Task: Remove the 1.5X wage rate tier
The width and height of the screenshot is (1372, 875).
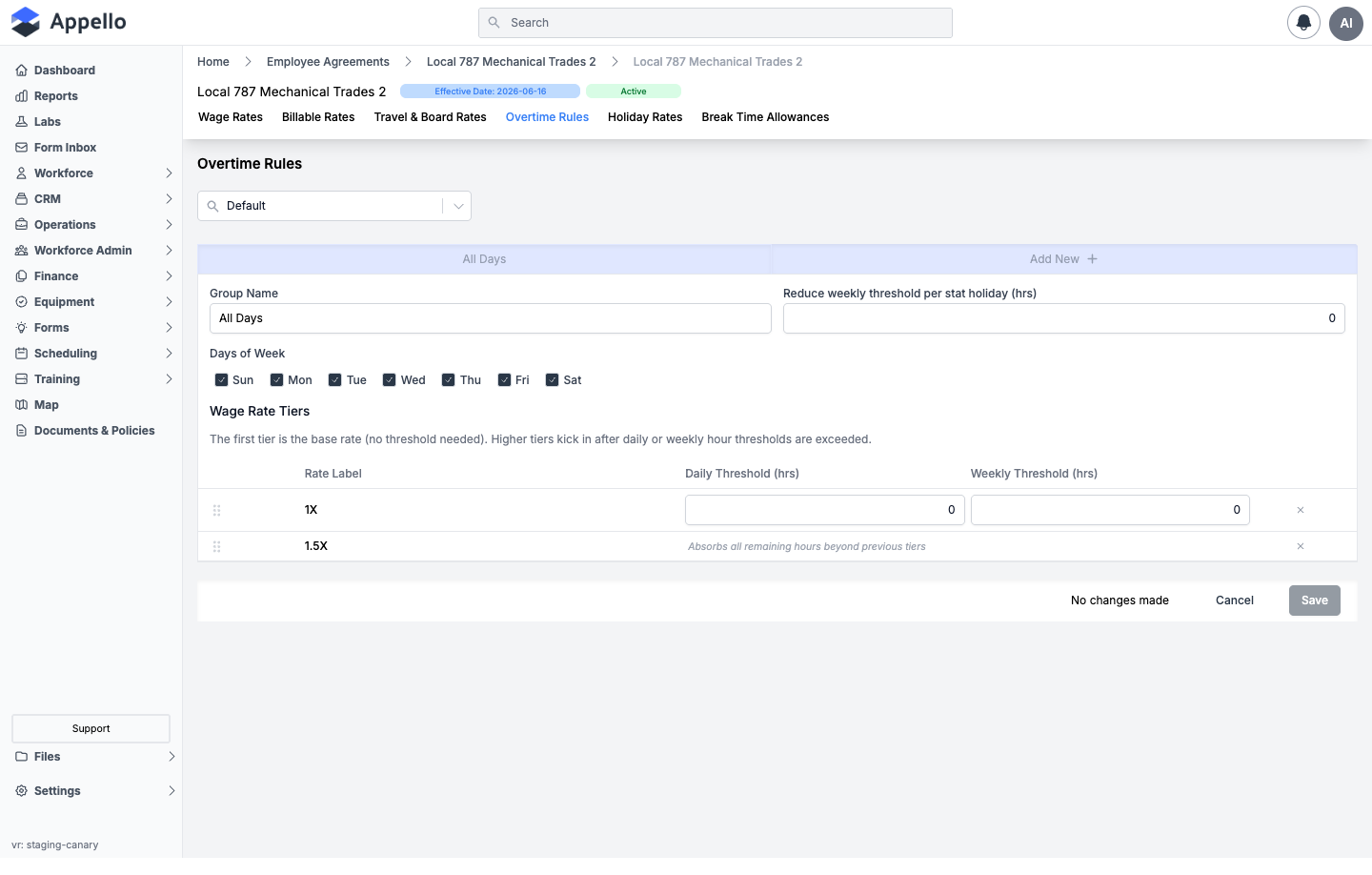Action: coord(1301,546)
